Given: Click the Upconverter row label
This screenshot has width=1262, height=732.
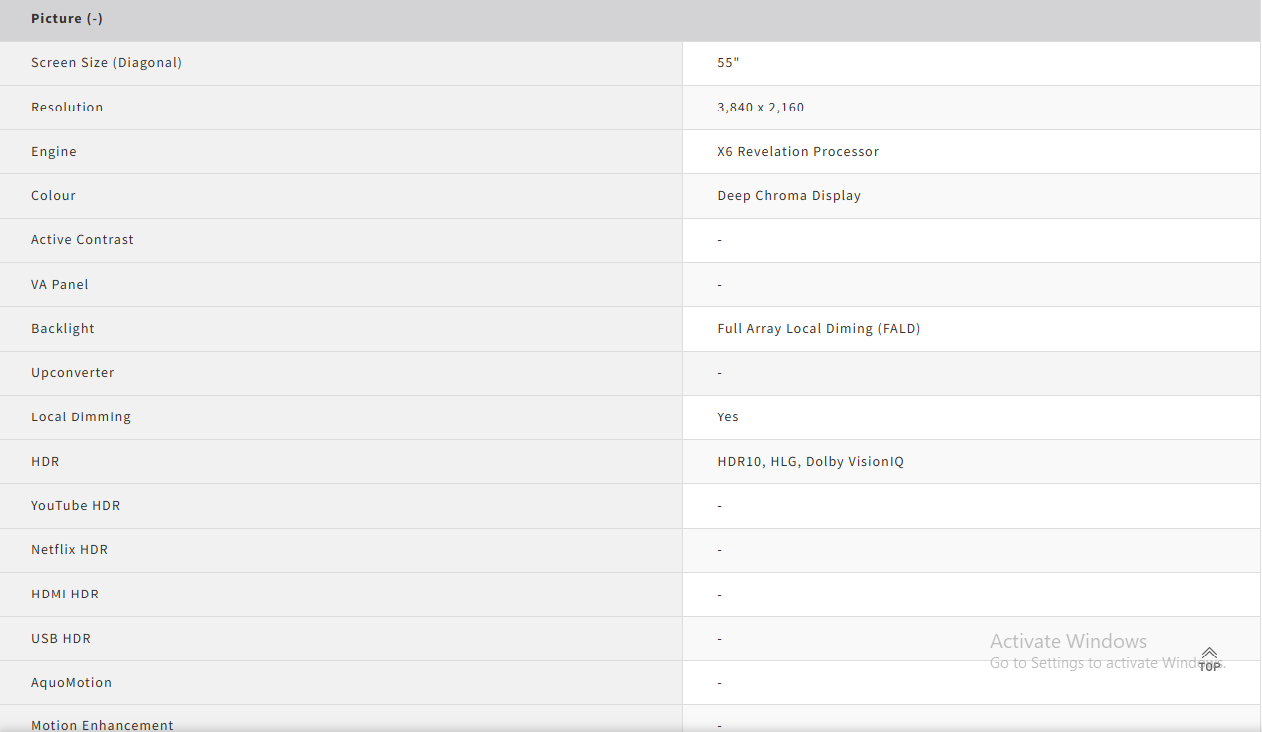Looking at the screenshot, I should coord(73,373).
